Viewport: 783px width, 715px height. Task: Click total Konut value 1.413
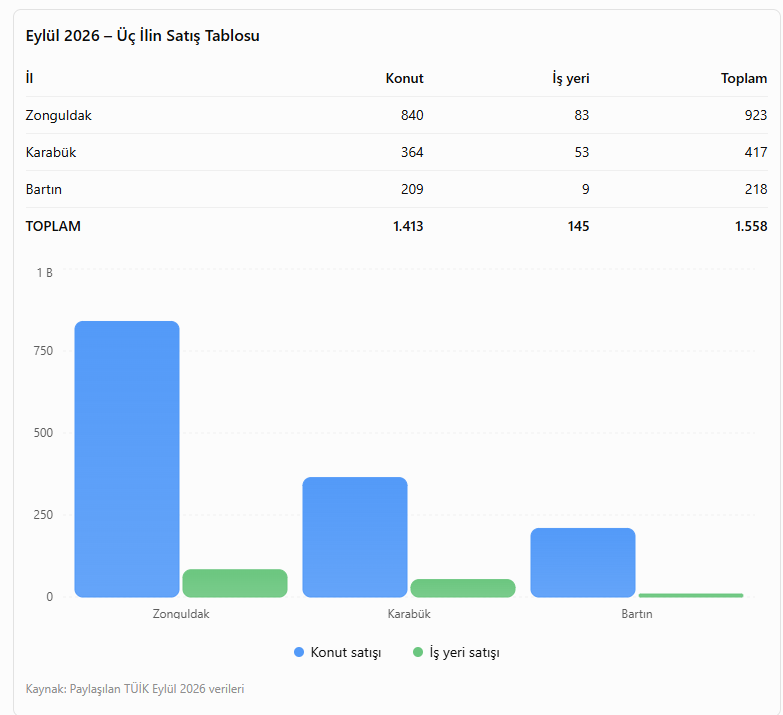point(408,226)
